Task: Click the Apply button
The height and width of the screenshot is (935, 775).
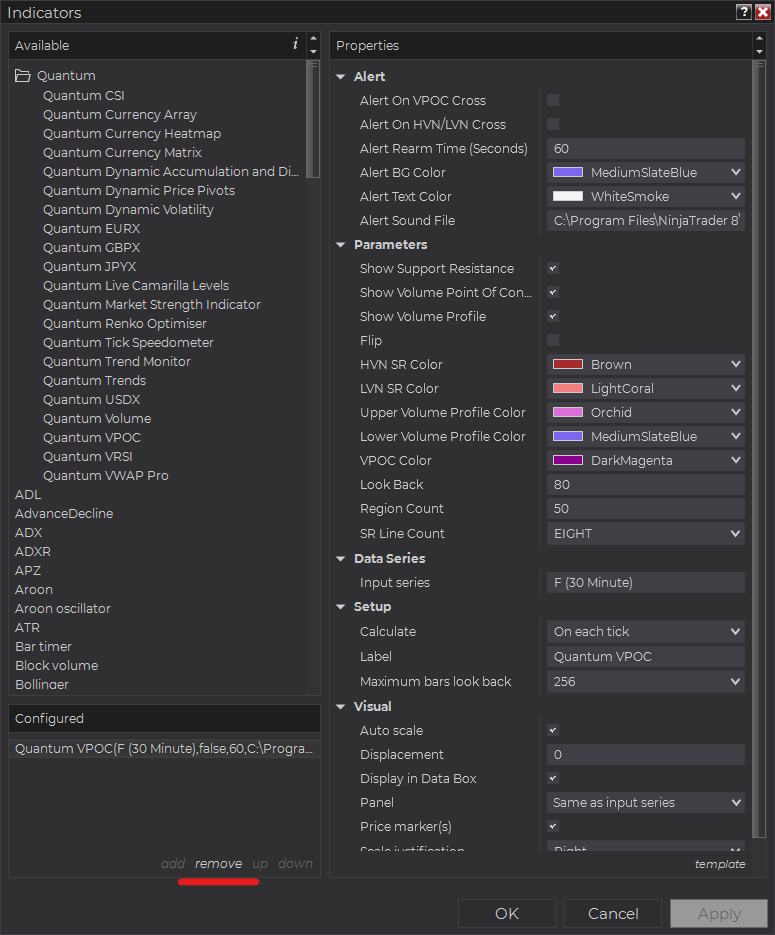Action: [x=719, y=914]
